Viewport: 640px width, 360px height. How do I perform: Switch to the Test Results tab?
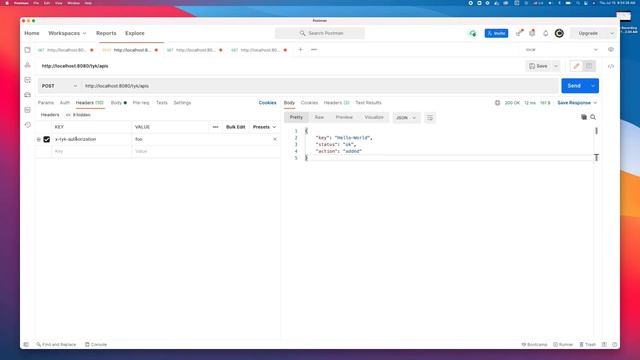[368, 103]
